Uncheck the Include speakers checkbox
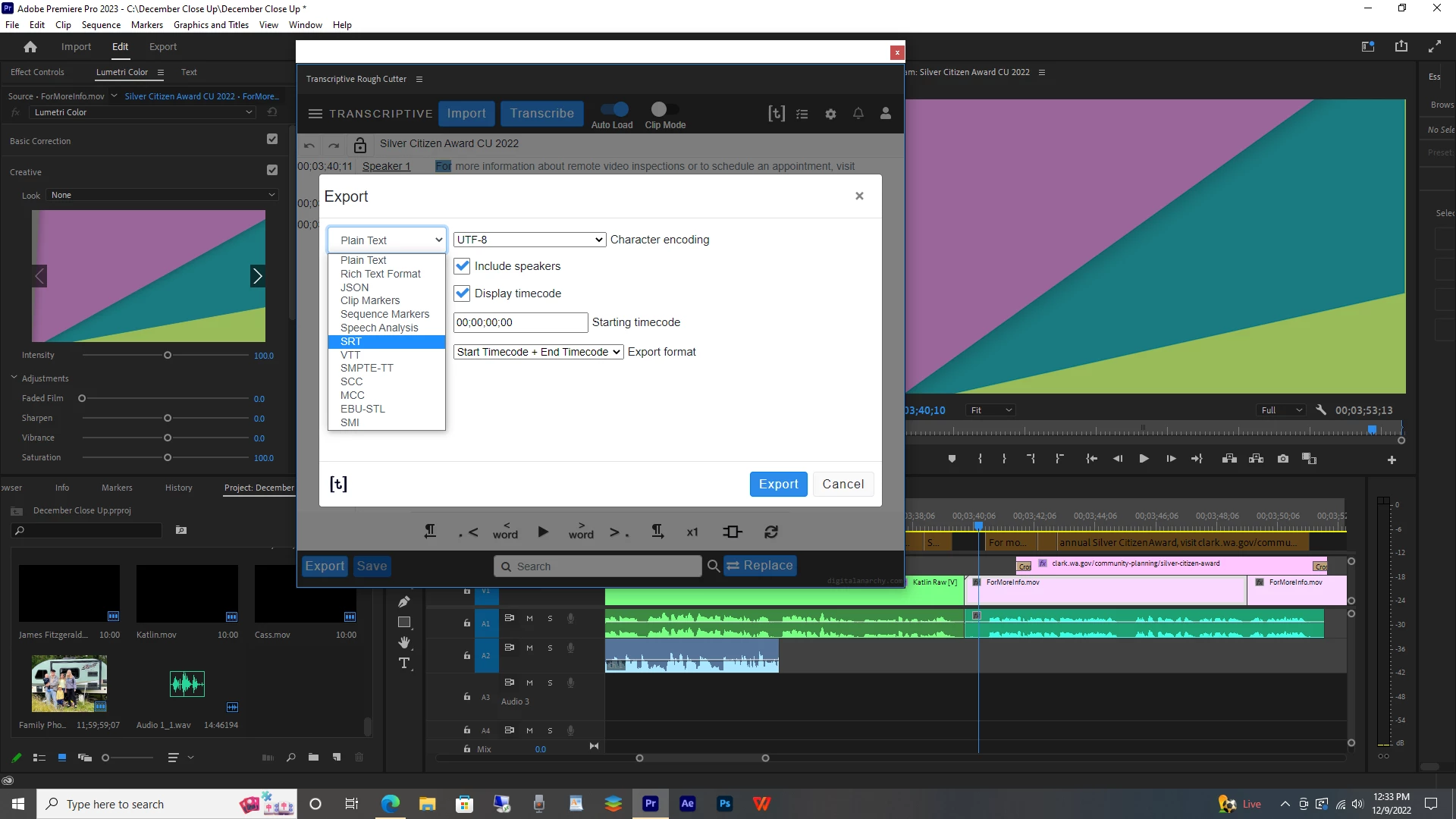The height and width of the screenshot is (819, 1456). point(462,266)
